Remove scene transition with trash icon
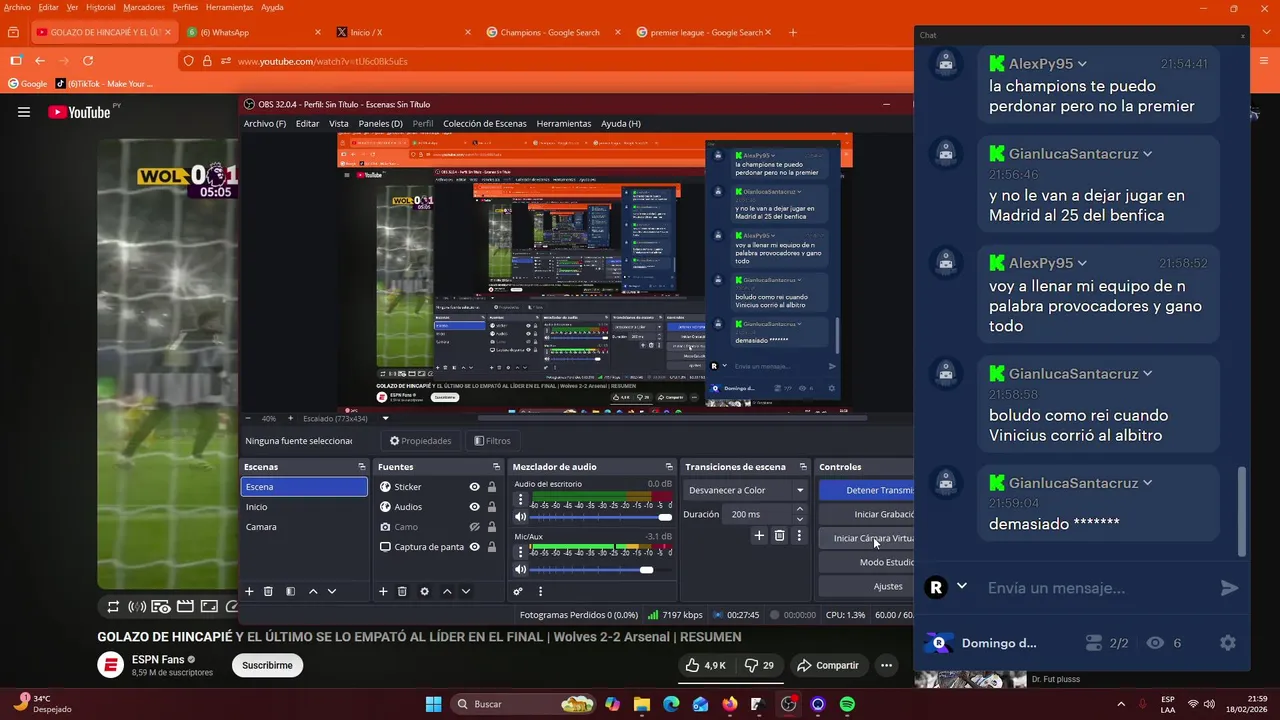This screenshot has width=1280, height=720. point(779,536)
